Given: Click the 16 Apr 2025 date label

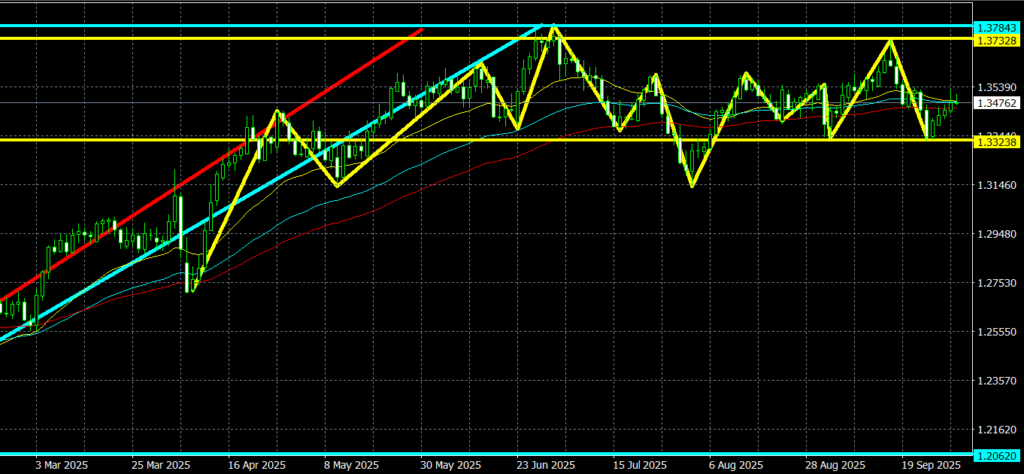Looking at the screenshot, I should [248, 466].
